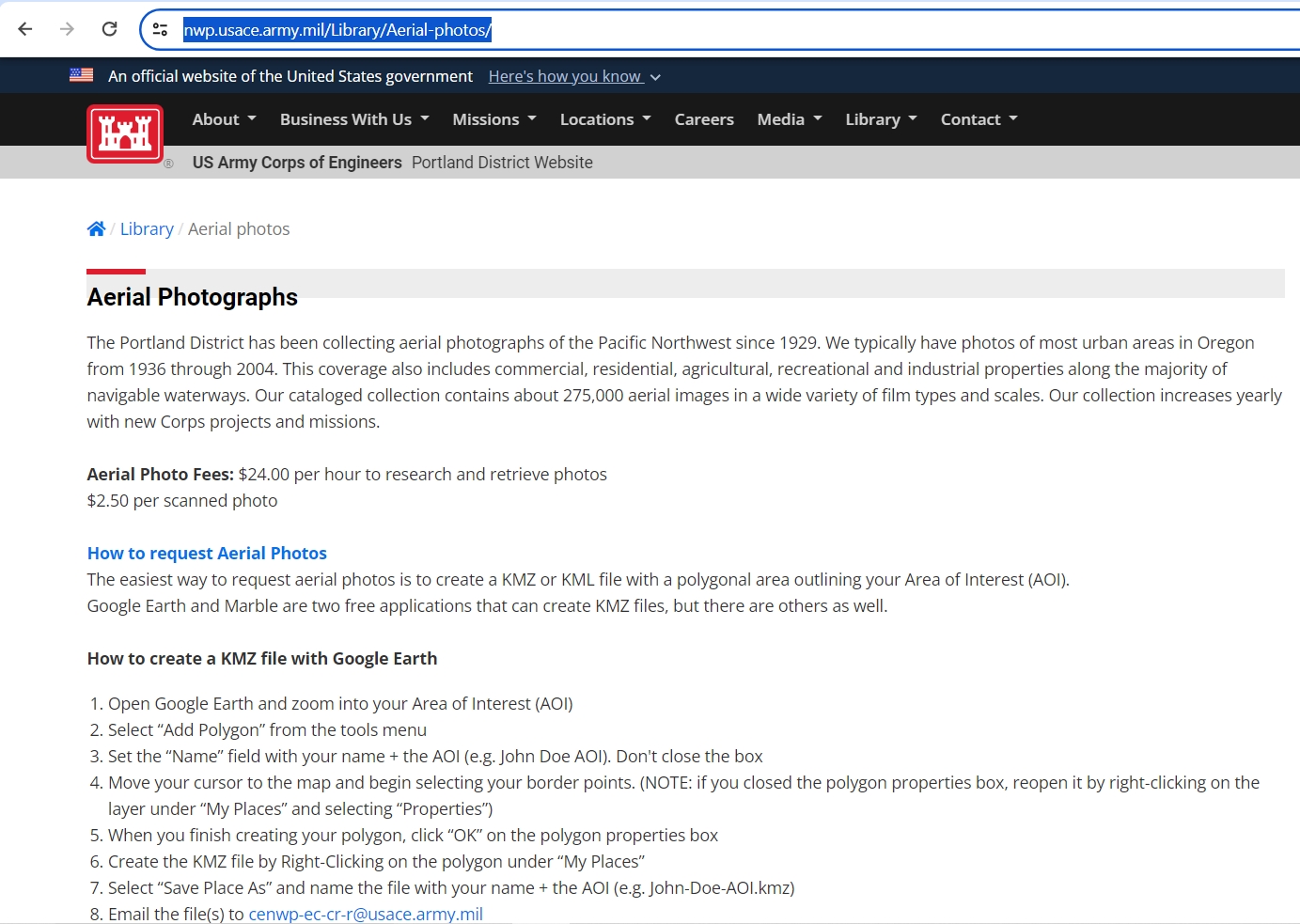Expand the Locations dropdown menu
Screen dimensions: 1300x924
coord(604,119)
